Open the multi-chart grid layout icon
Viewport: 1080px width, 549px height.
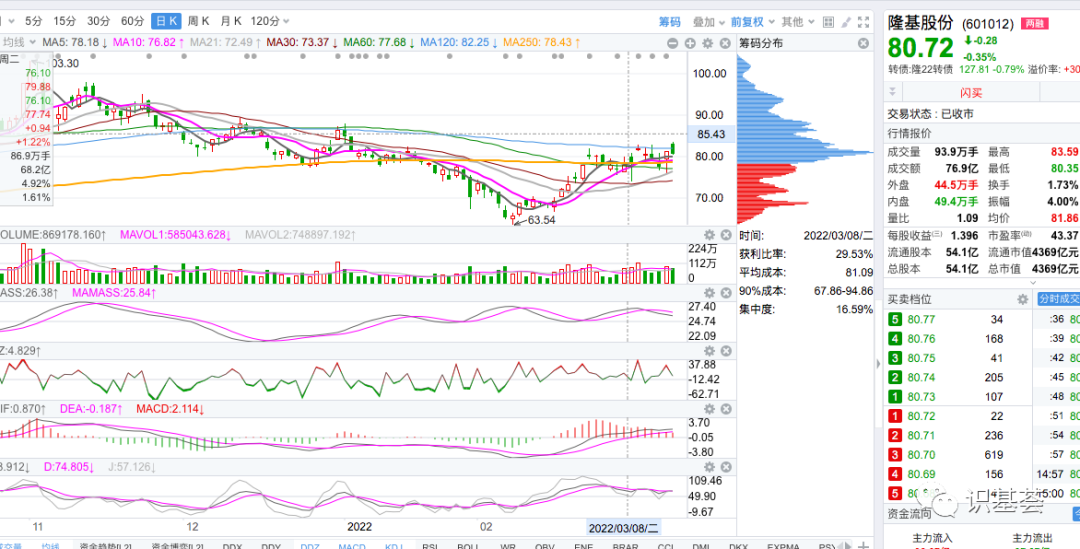pos(829,21)
